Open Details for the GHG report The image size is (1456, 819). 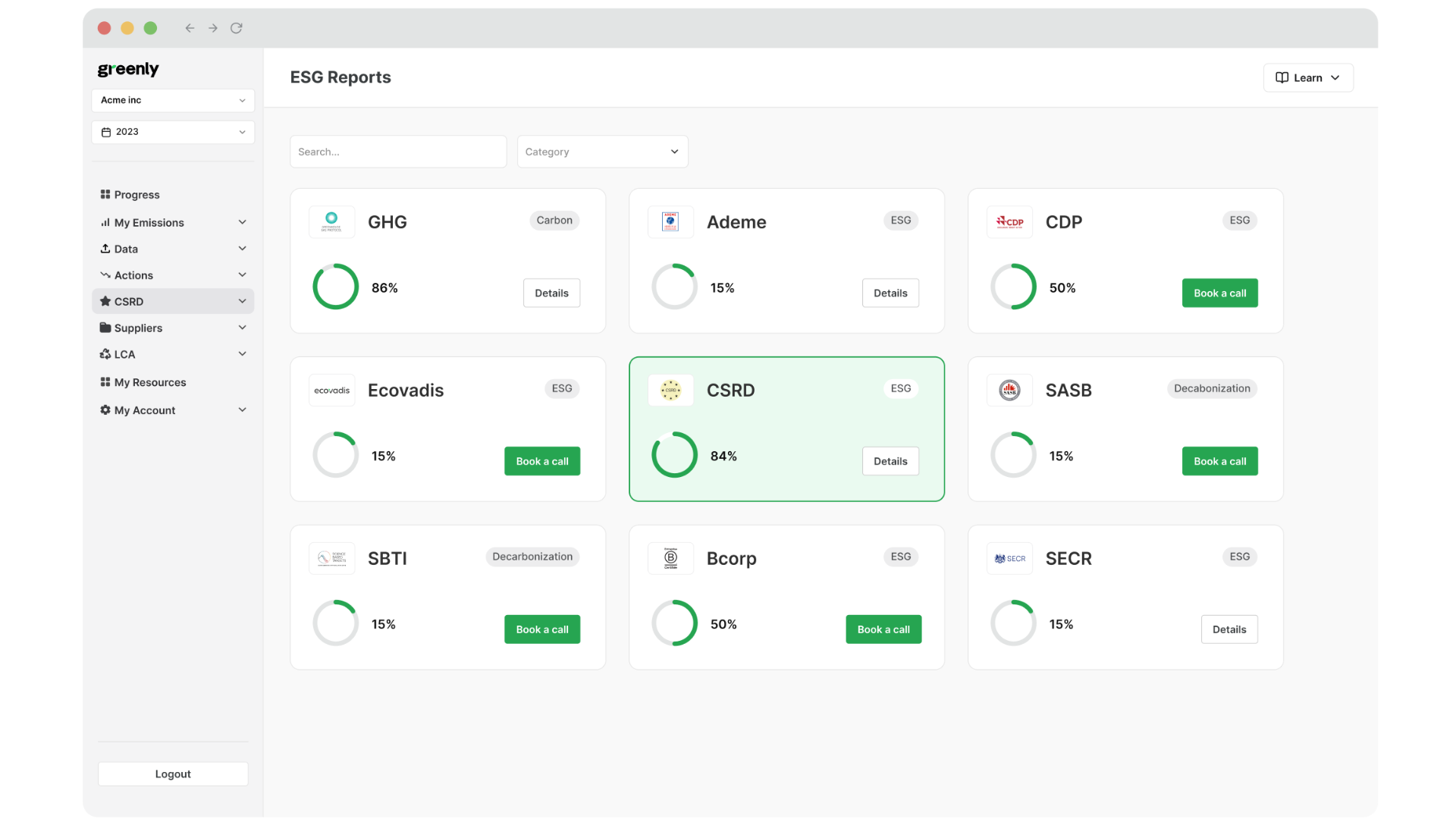(x=551, y=293)
